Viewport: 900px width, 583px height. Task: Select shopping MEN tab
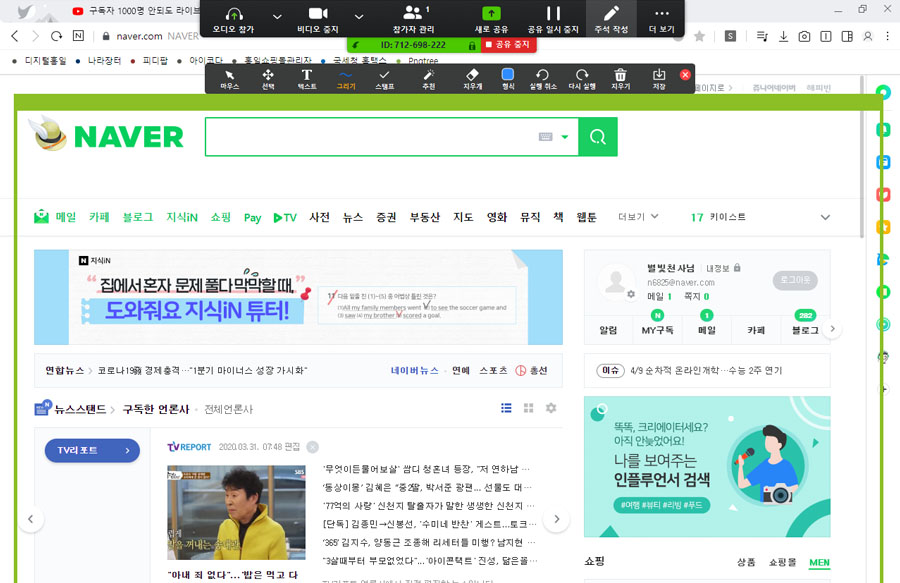(819, 562)
